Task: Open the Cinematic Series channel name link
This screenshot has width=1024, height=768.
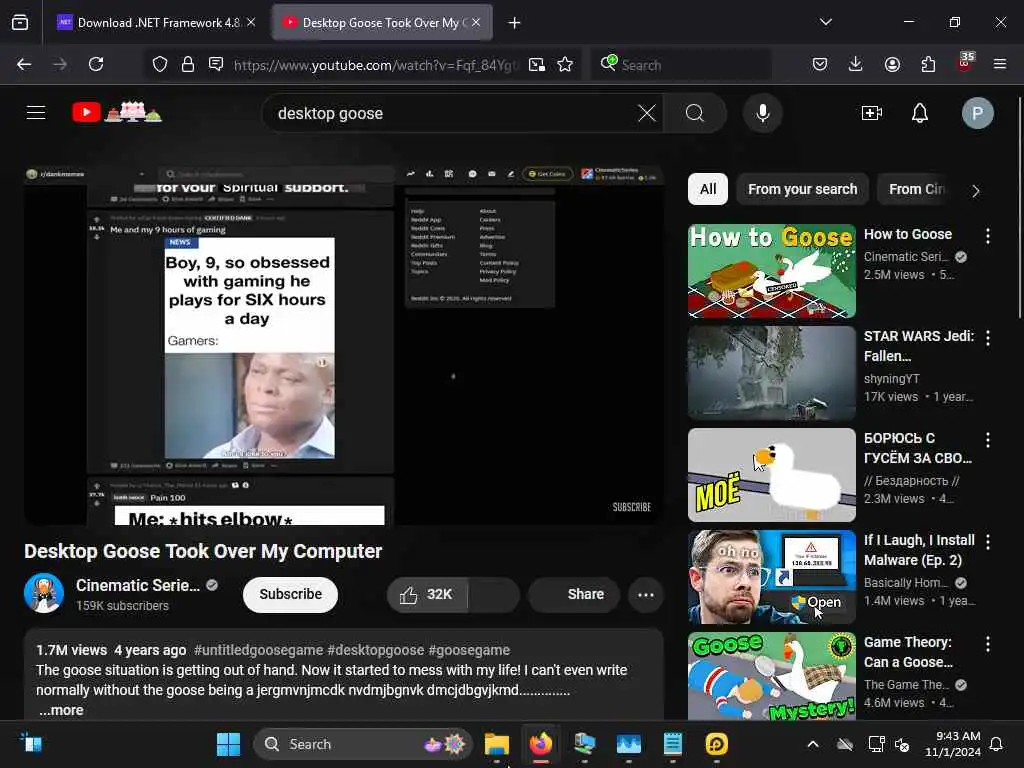Action: click(x=138, y=585)
